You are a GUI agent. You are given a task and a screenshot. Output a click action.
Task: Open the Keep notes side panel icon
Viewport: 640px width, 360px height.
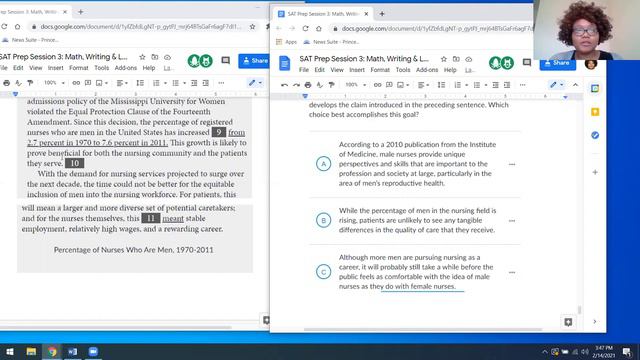click(595, 112)
